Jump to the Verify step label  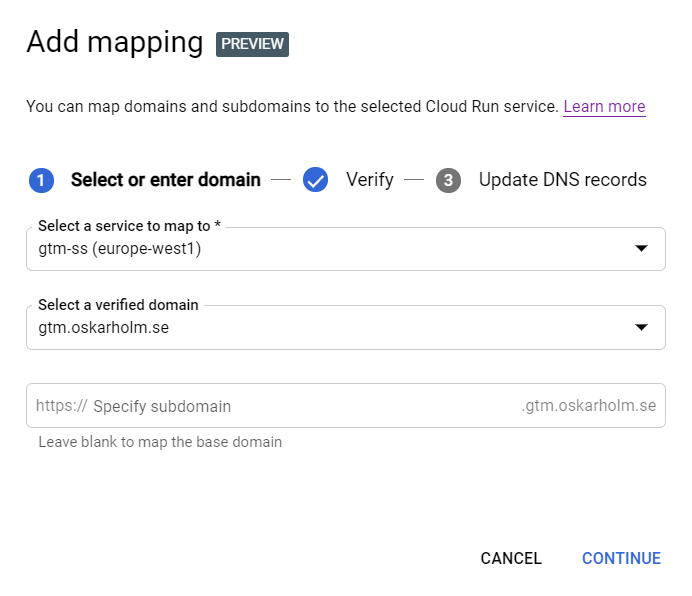click(370, 180)
